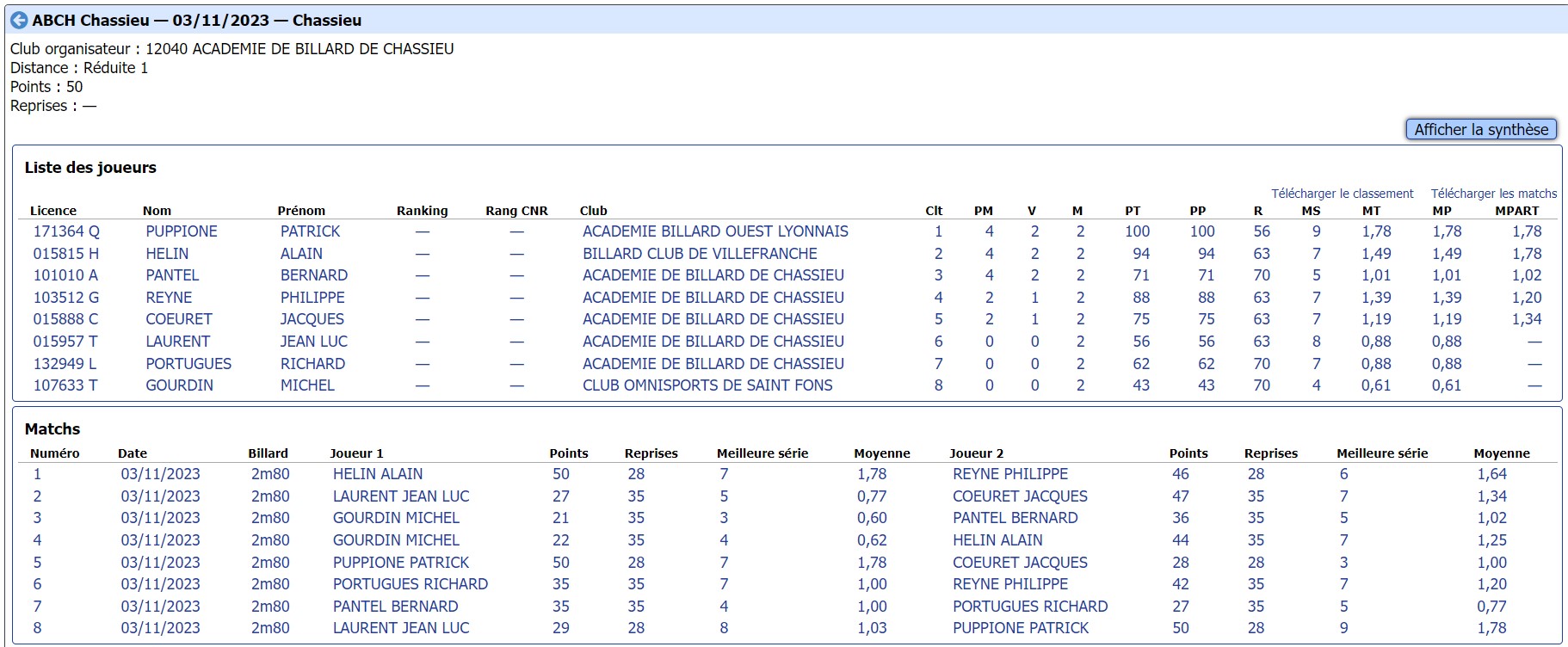
Task: Click the Matchs section heading
Action: (52, 429)
